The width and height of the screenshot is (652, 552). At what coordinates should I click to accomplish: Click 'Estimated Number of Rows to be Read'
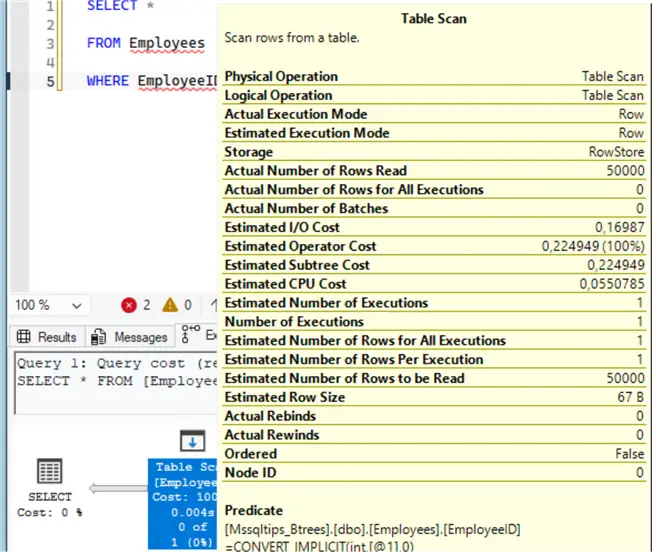345,378
